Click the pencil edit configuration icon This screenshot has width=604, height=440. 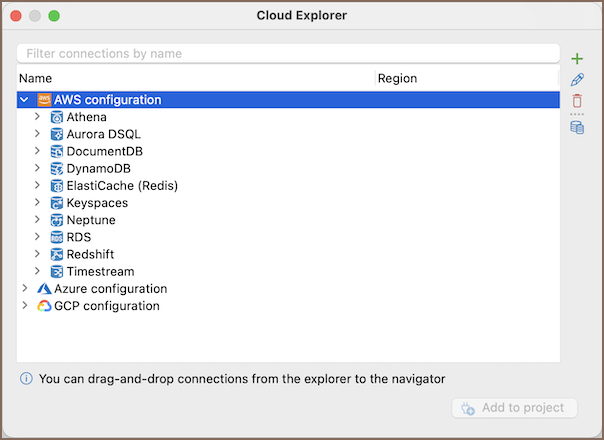(x=577, y=80)
